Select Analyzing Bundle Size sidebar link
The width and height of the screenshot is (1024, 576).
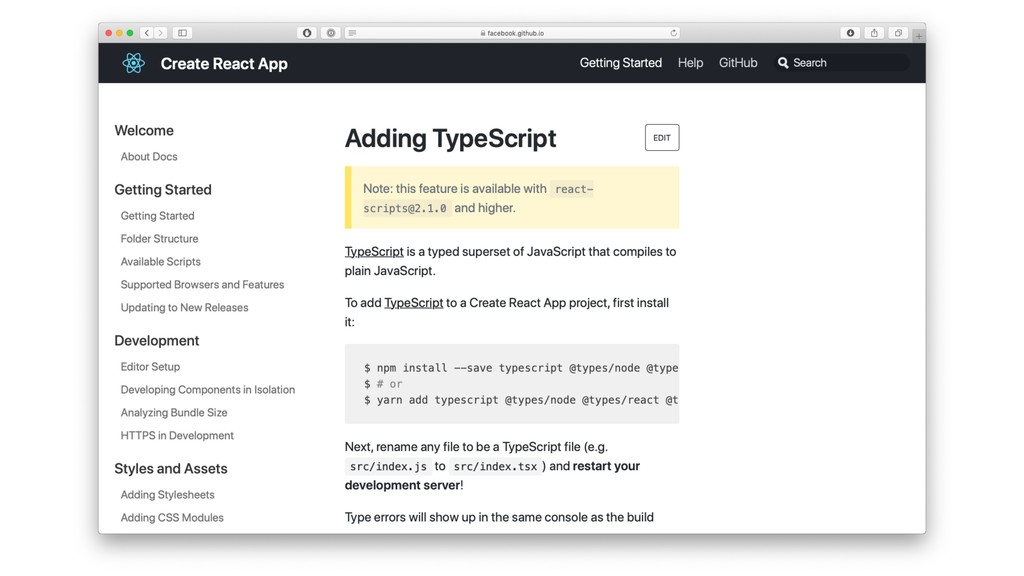[x=174, y=413]
